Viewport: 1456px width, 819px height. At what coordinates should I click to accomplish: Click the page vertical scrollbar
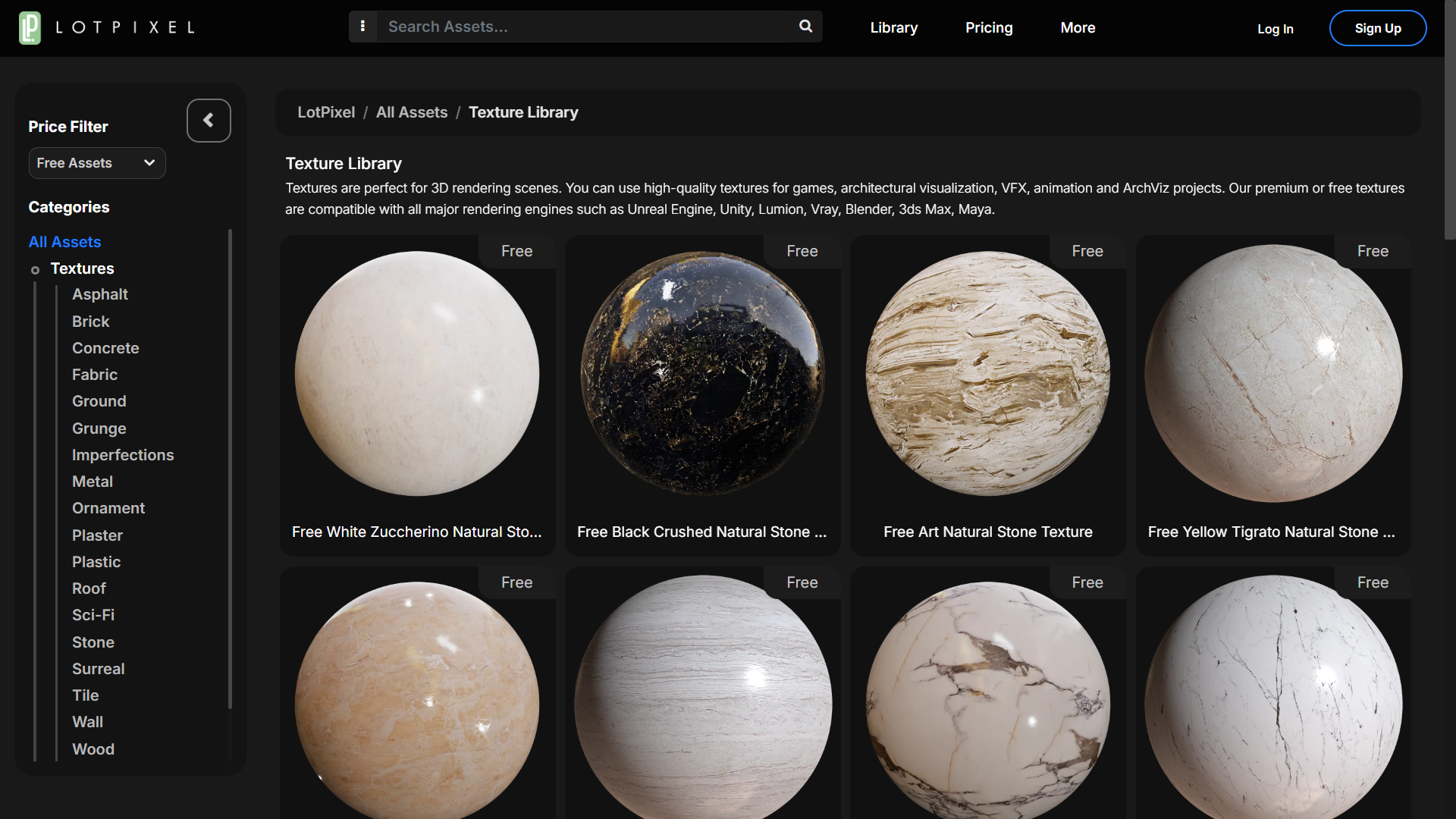click(x=1450, y=121)
